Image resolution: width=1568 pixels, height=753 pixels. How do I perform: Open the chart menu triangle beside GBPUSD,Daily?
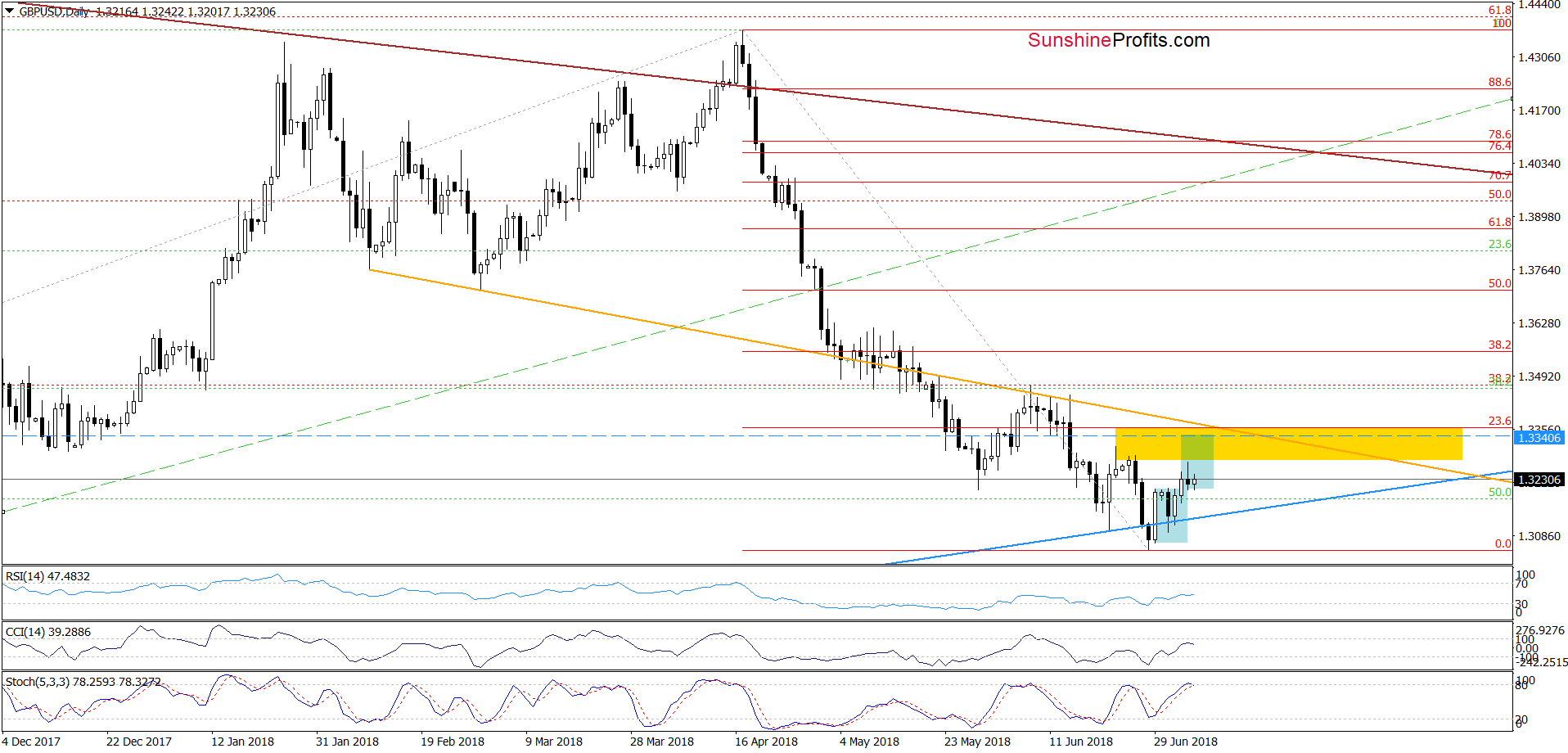tap(9, 11)
